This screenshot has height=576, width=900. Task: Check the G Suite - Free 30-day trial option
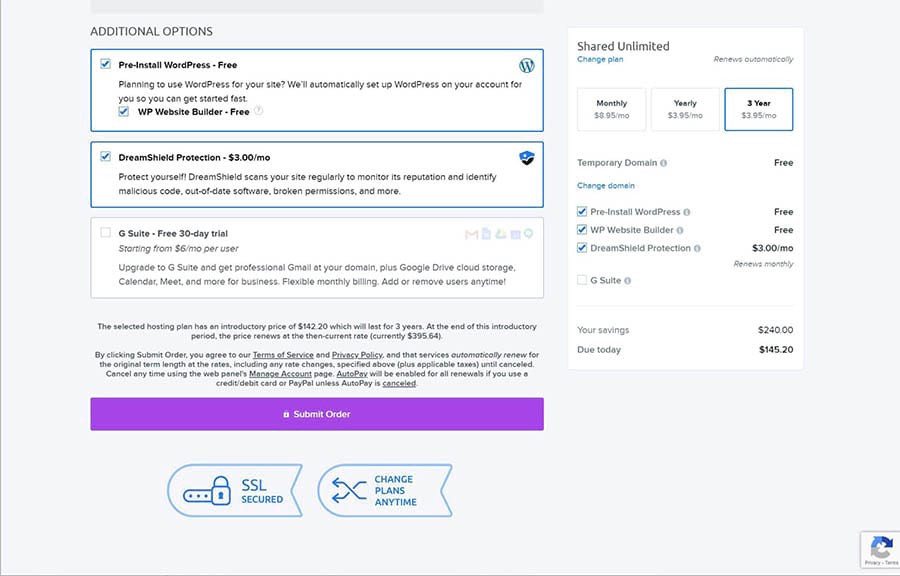coord(106,232)
